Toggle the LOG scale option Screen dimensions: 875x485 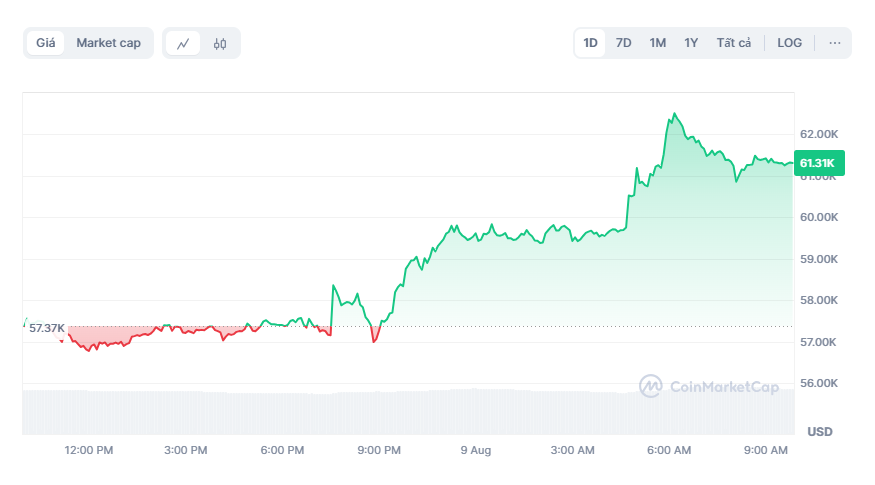click(x=789, y=43)
